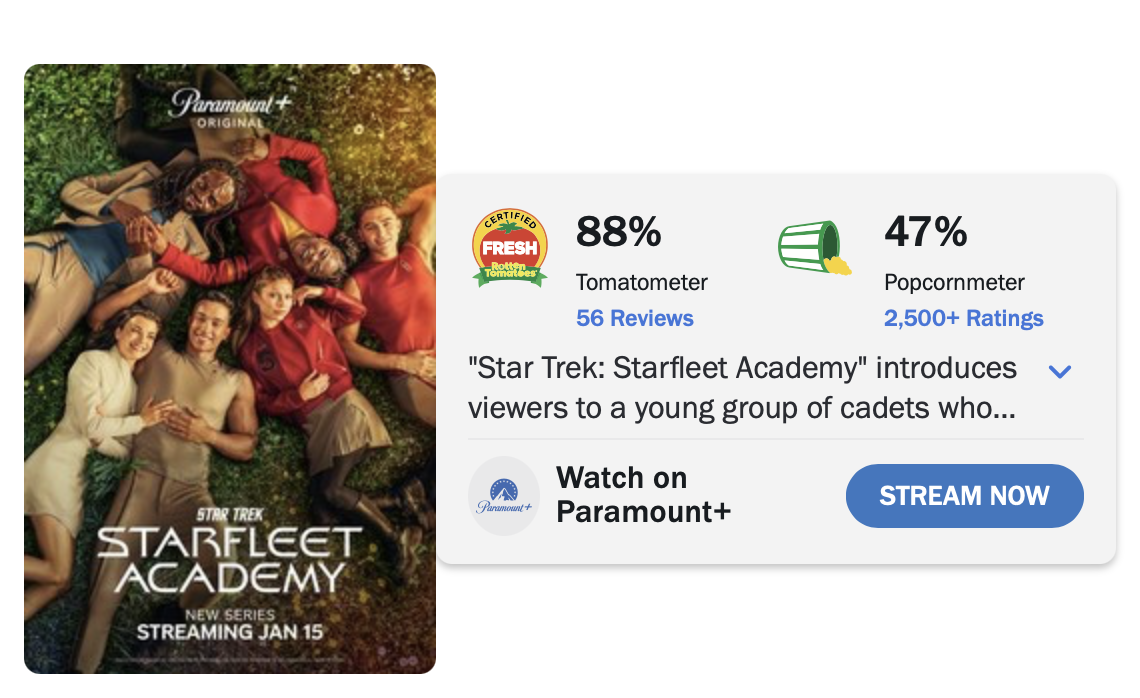
Task: Click the Certified Fresh tomato badge icon
Action: (x=510, y=247)
